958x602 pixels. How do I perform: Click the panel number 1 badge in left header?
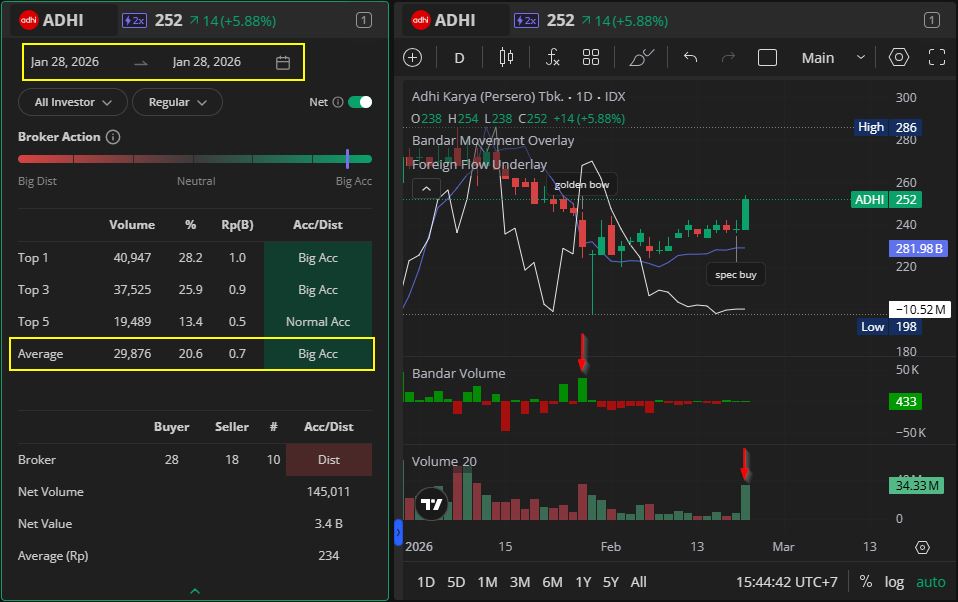coord(364,20)
